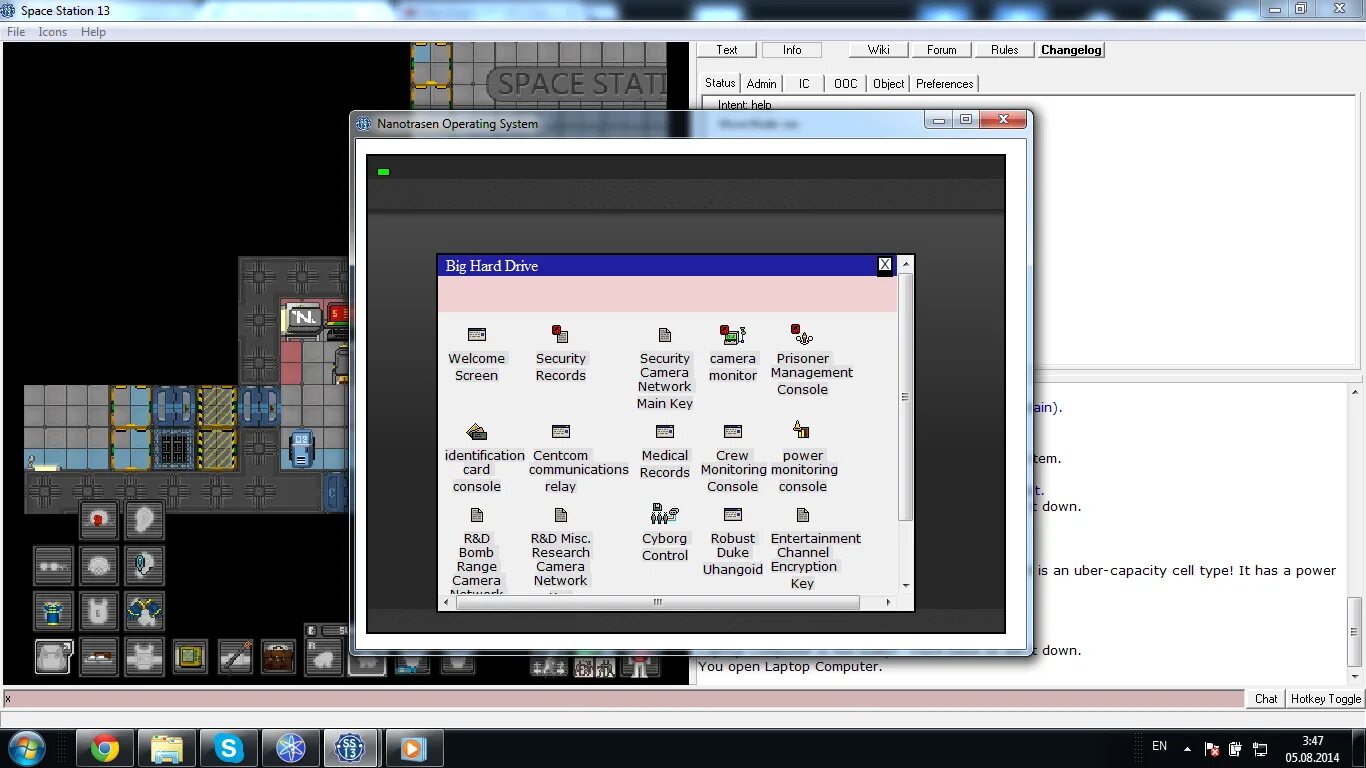The height and width of the screenshot is (768, 1366).
Task: Select the Entertainment Channel Encryption Key file
Action: [x=802, y=515]
